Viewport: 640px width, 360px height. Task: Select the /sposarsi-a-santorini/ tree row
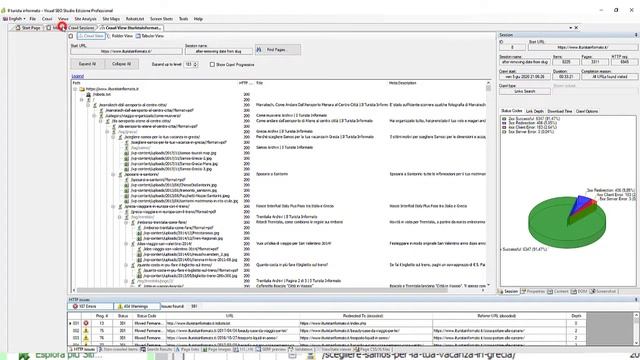coord(142,174)
